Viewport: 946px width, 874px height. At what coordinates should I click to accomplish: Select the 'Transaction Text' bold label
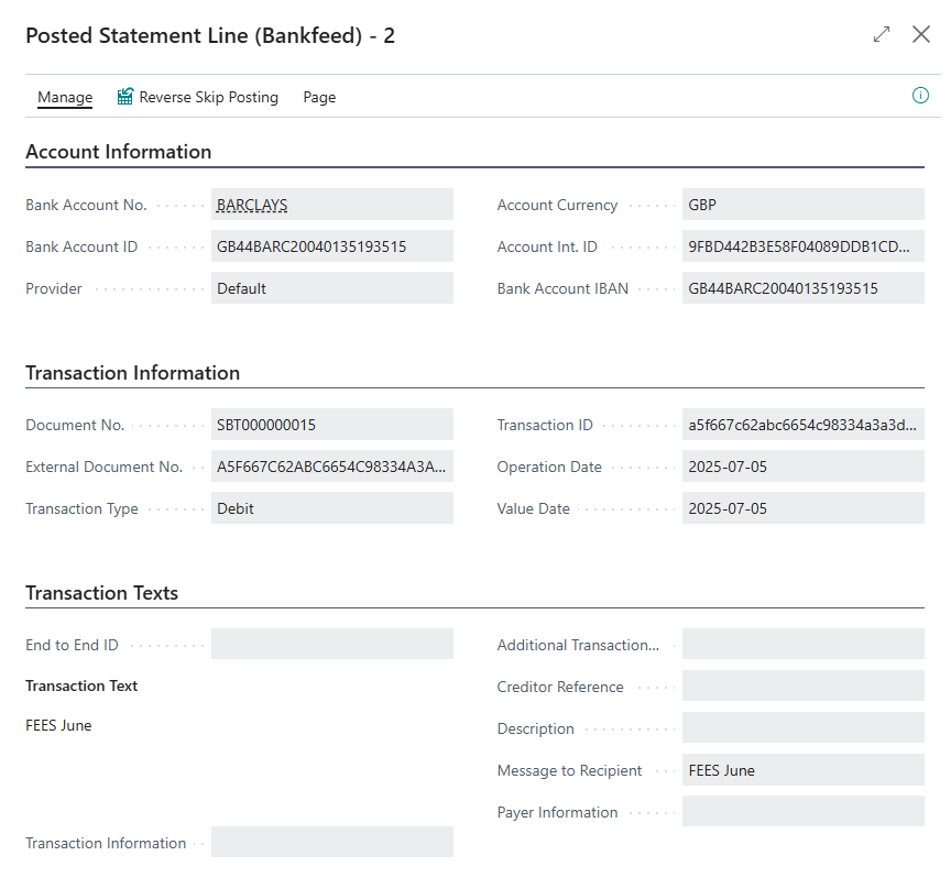[81, 686]
